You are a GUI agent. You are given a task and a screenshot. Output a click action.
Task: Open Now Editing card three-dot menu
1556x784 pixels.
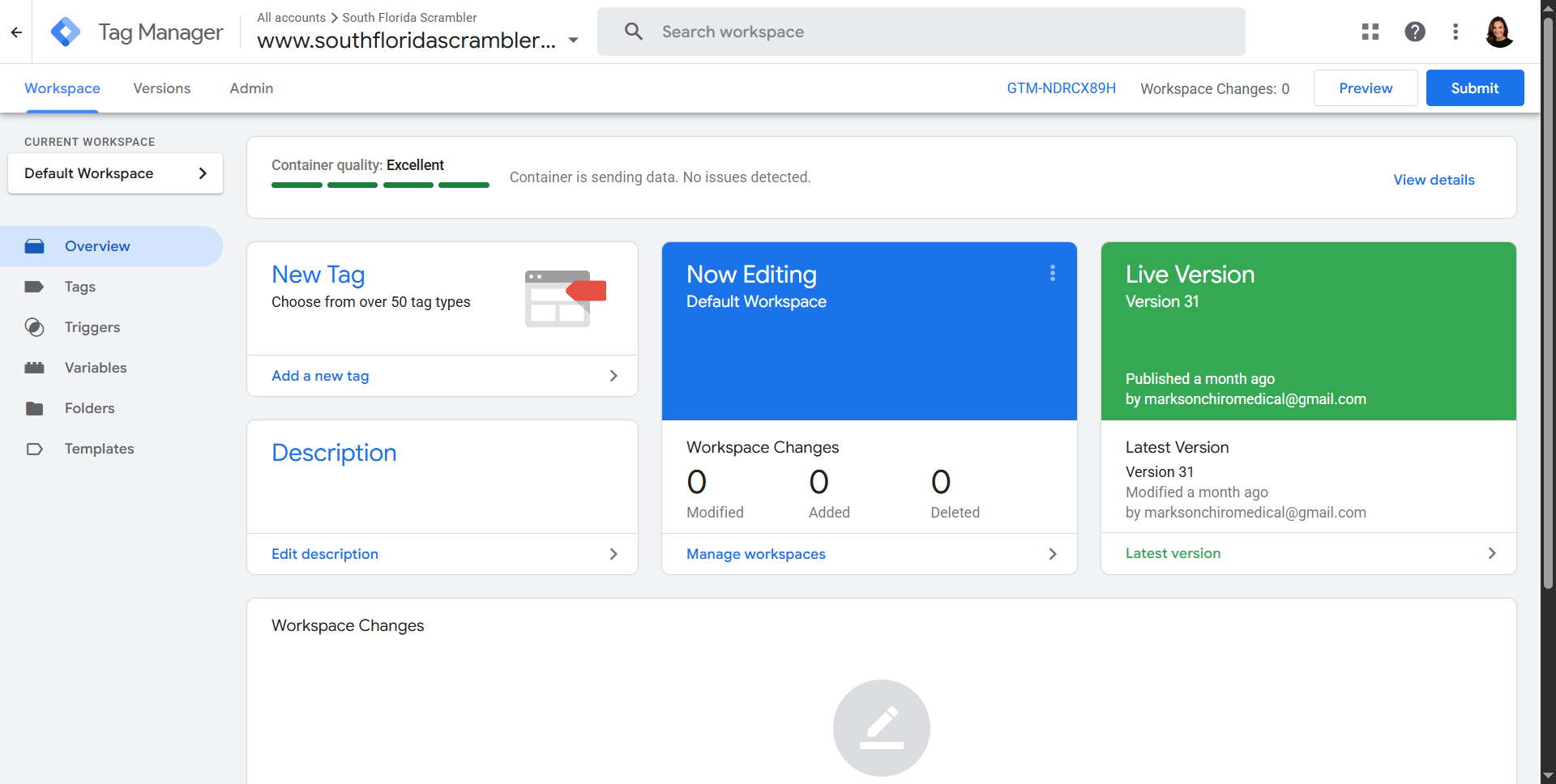1053,274
